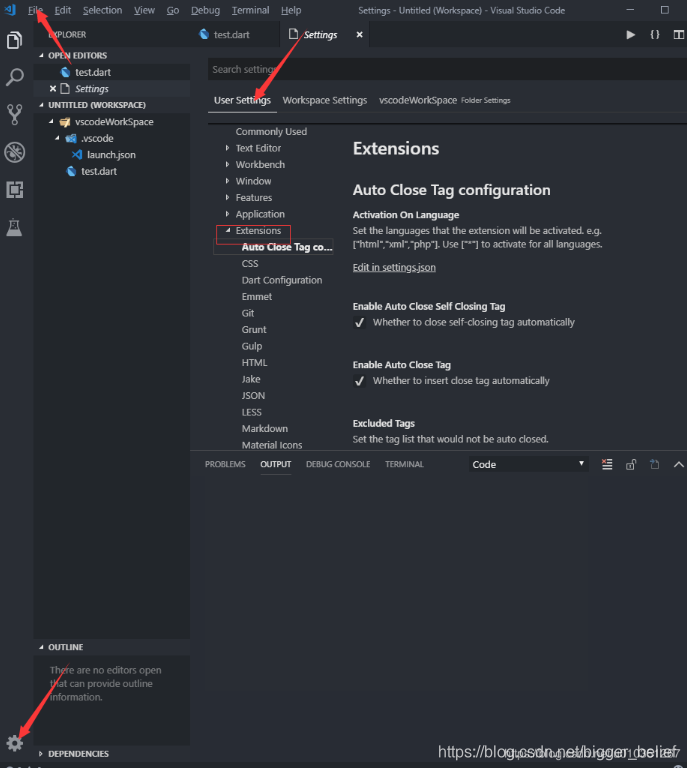
Task: Switch to the Terminal panel tab
Action: (404, 464)
